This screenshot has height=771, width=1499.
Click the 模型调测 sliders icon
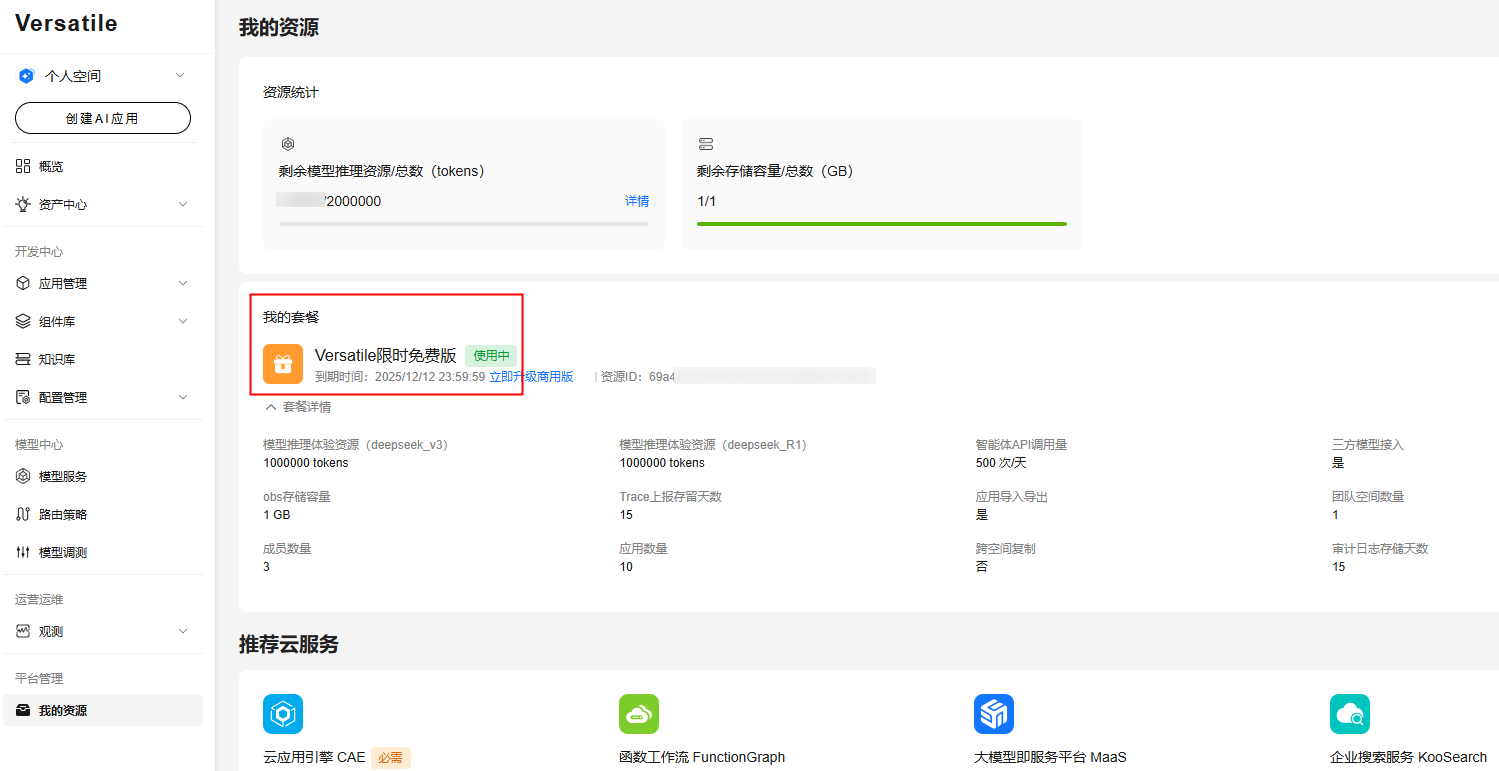(x=23, y=552)
